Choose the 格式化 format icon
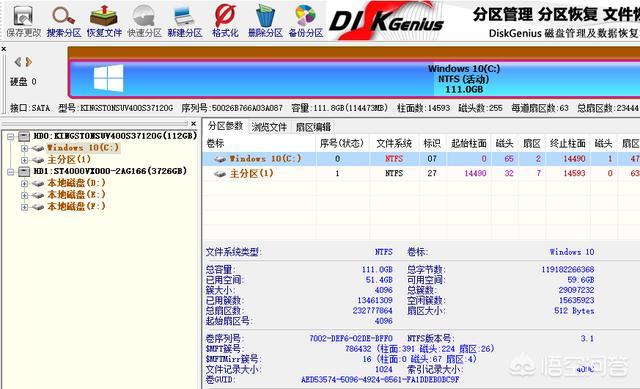 pyautogui.click(x=225, y=20)
